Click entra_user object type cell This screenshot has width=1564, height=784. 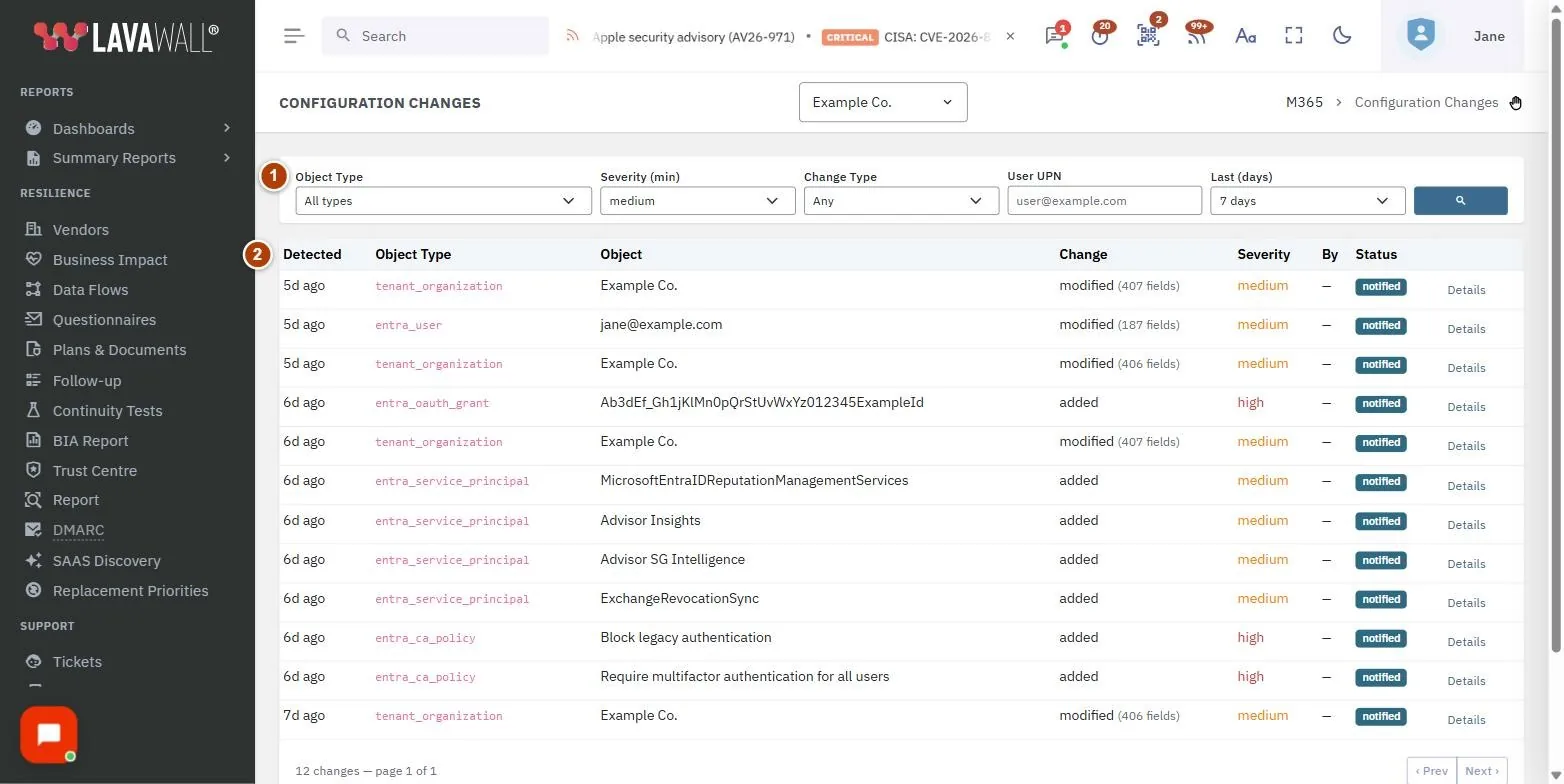tap(408, 325)
